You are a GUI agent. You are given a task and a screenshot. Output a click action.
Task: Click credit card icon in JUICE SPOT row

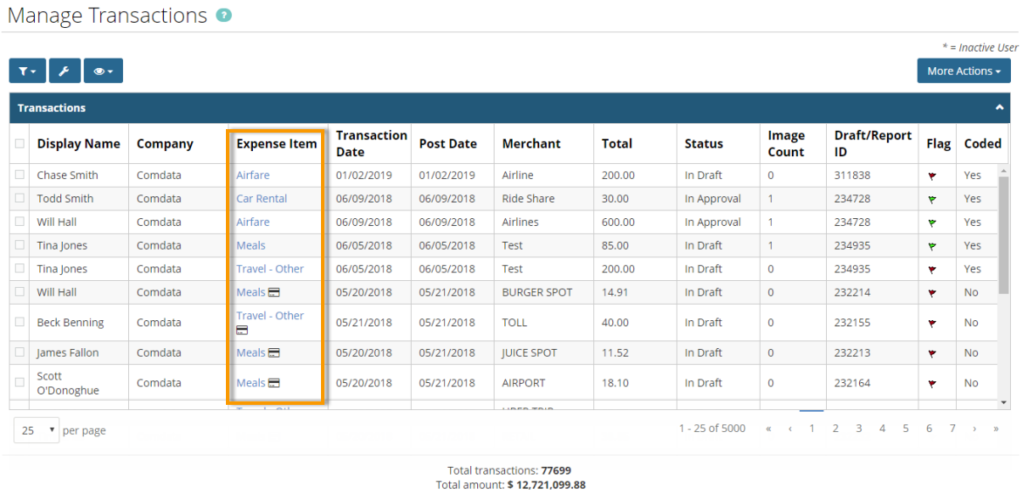coord(274,353)
